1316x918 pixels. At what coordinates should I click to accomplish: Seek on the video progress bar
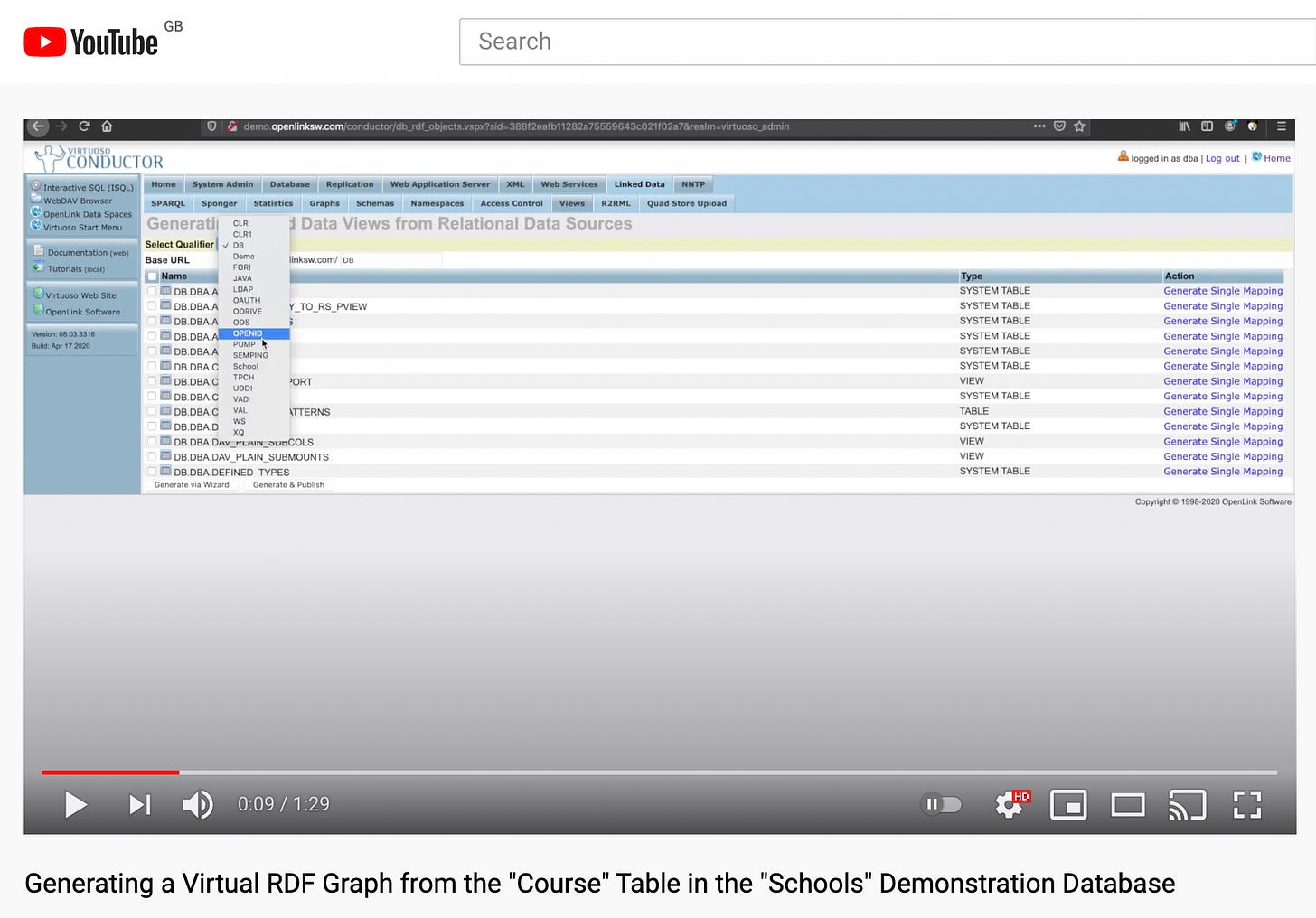click(x=659, y=773)
